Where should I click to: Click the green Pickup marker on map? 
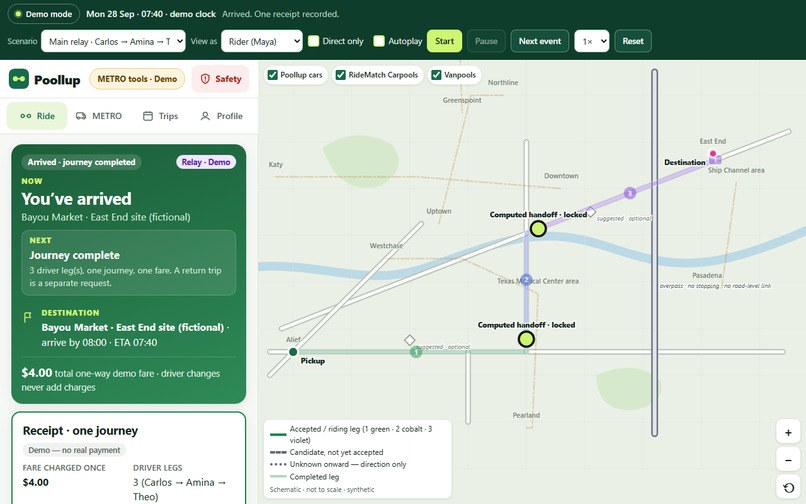[293, 352]
